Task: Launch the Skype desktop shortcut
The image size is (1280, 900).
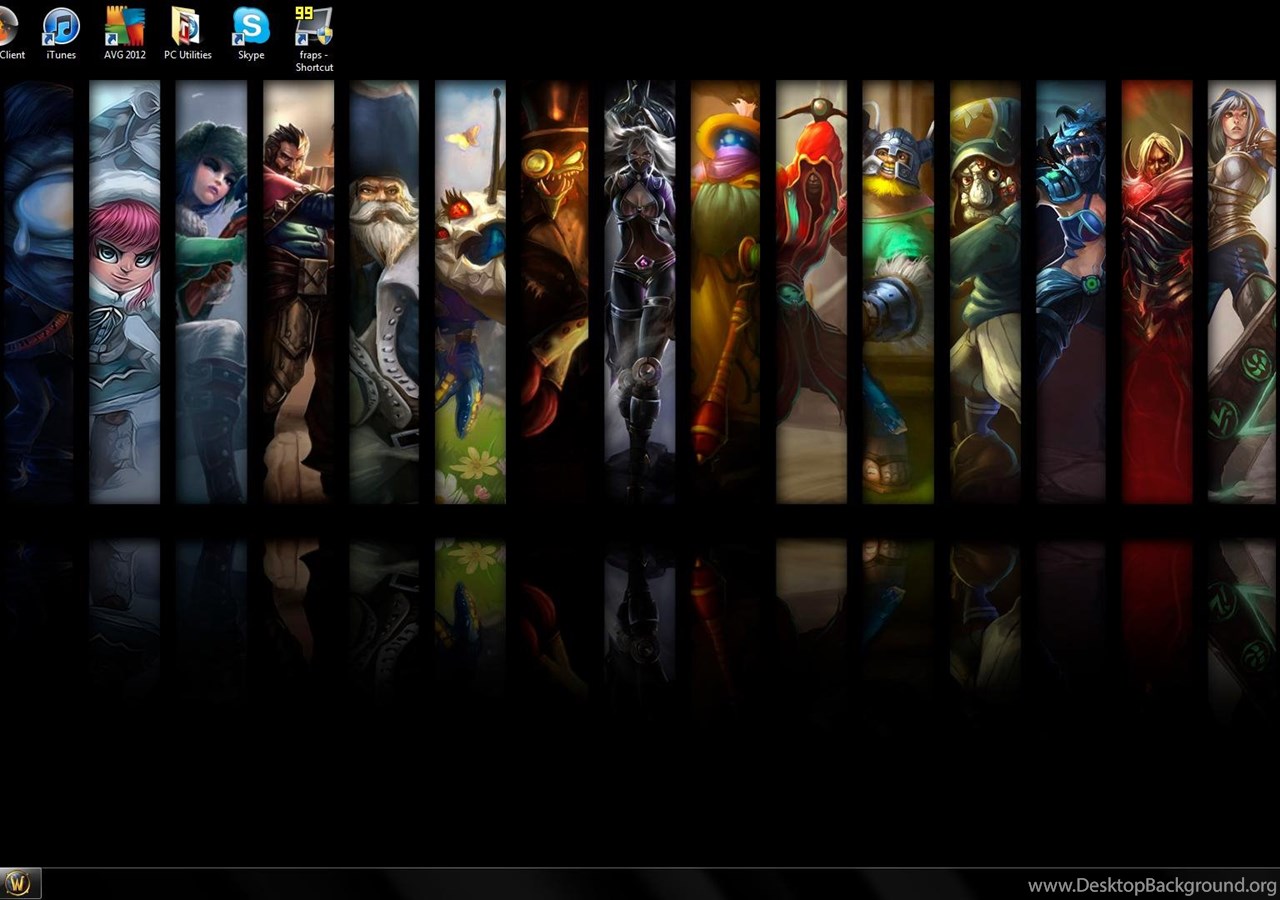Action: (x=250, y=30)
